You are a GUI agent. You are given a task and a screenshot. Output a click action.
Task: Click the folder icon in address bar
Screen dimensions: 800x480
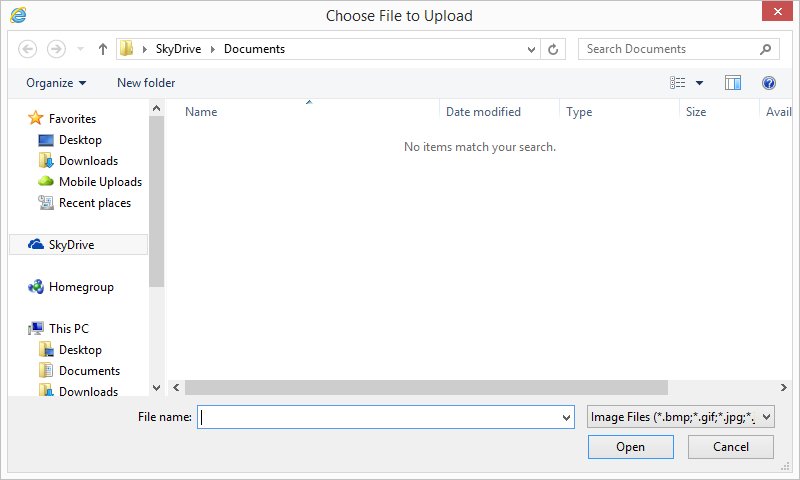(126, 48)
